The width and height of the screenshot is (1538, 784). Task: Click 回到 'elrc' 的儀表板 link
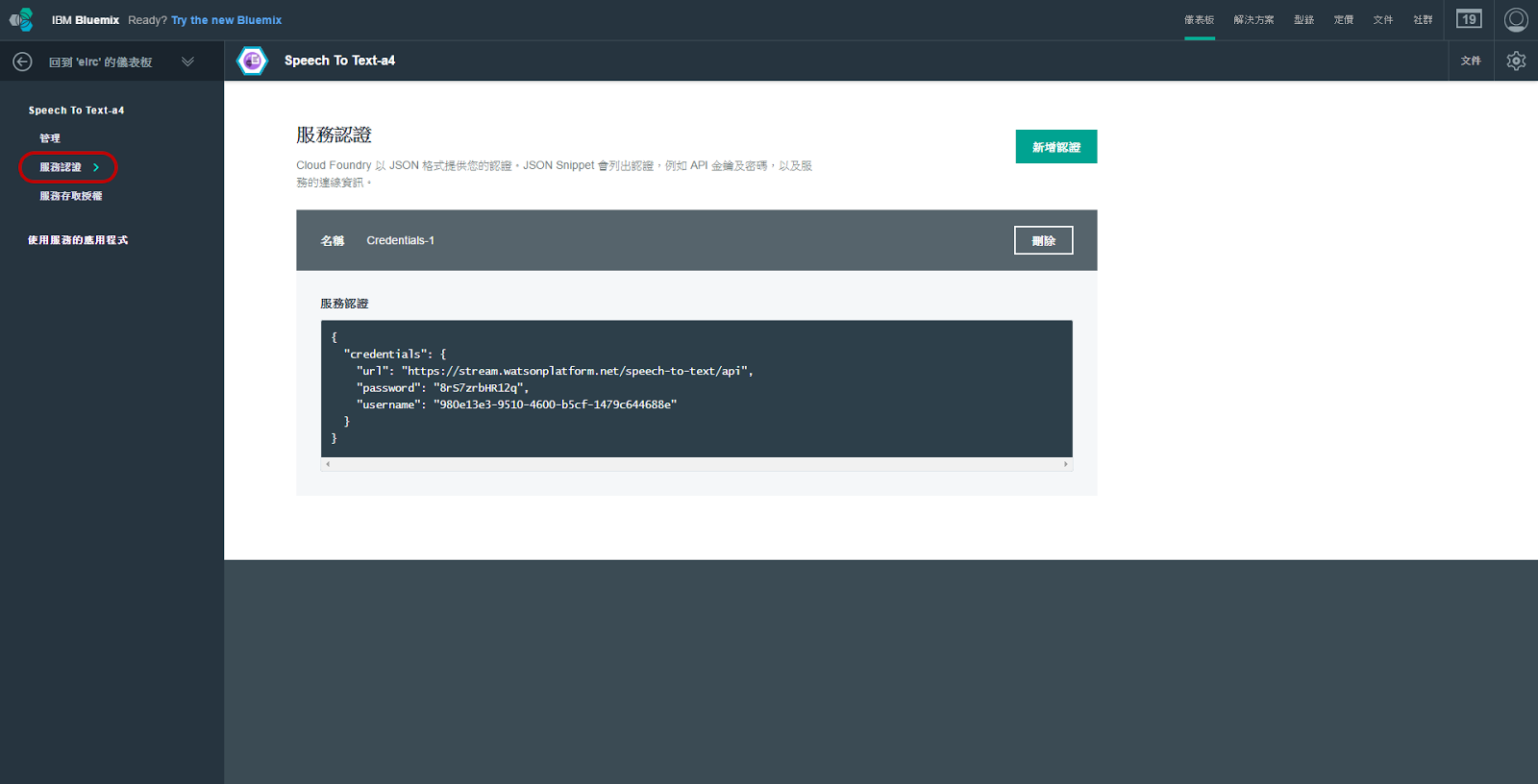pos(101,62)
